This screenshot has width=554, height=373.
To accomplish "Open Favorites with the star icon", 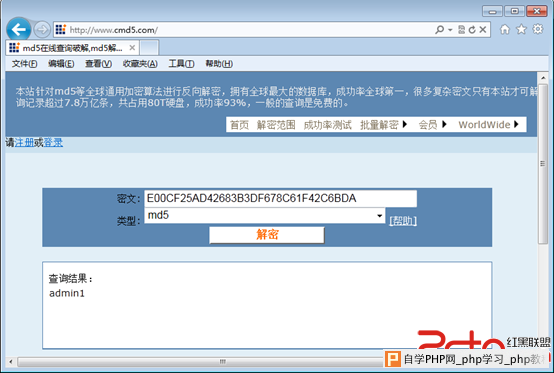I will point(521,29).
